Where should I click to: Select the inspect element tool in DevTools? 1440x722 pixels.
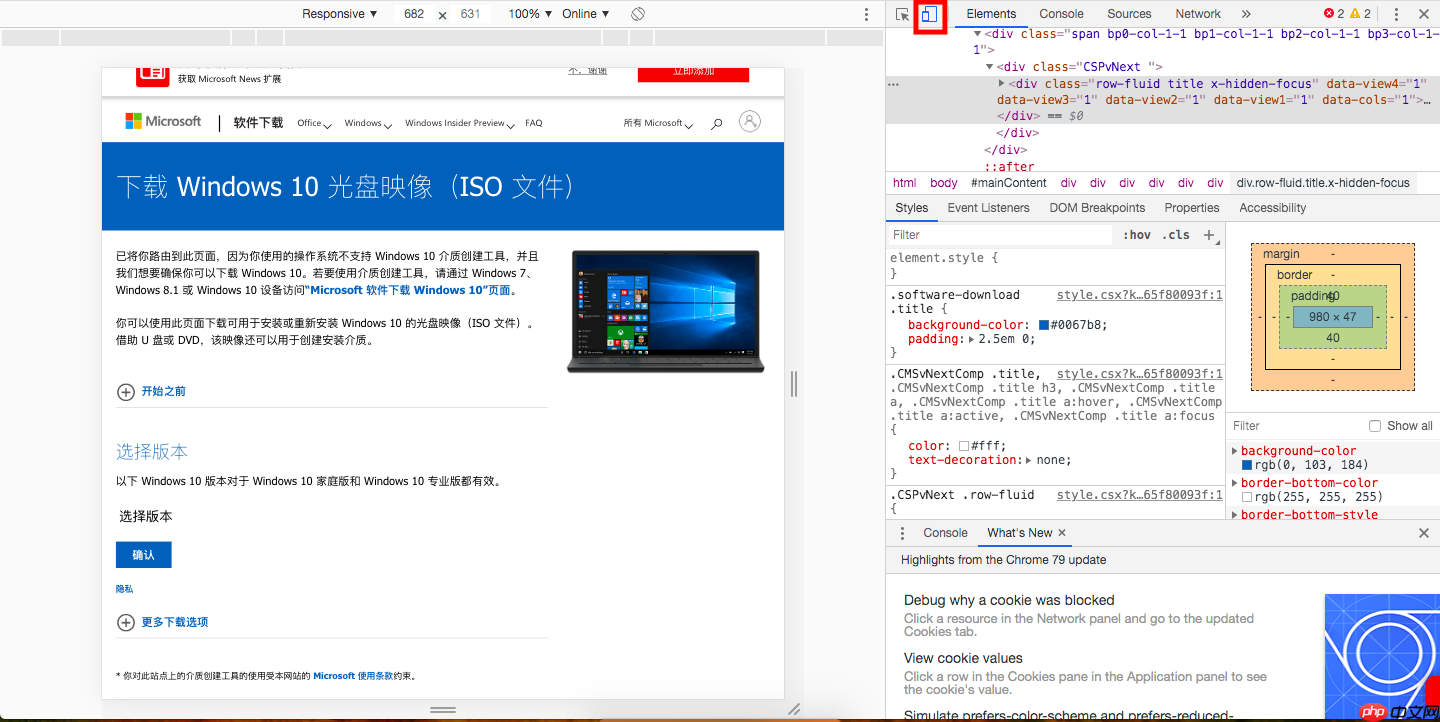(x=903, y=14)
